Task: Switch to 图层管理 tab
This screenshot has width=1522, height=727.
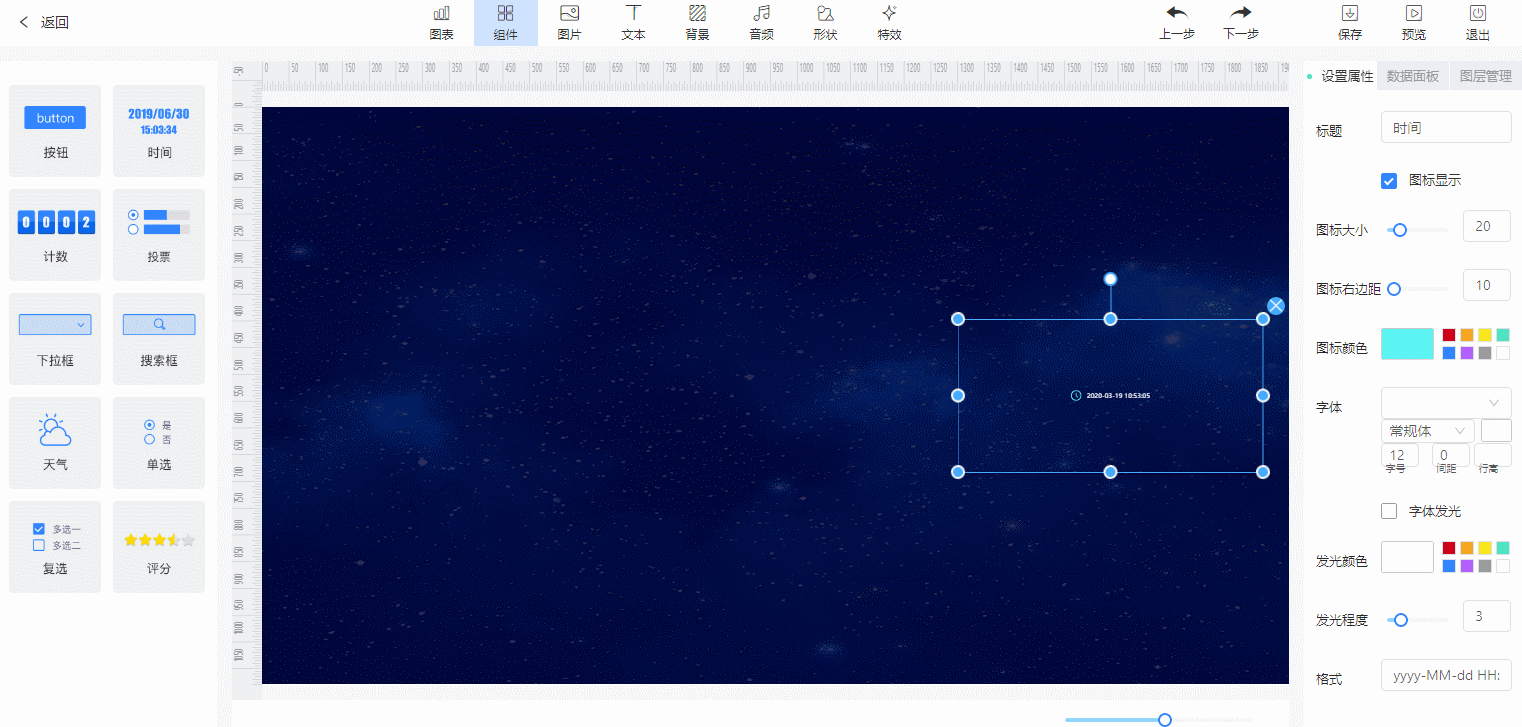Action: 1486,76
